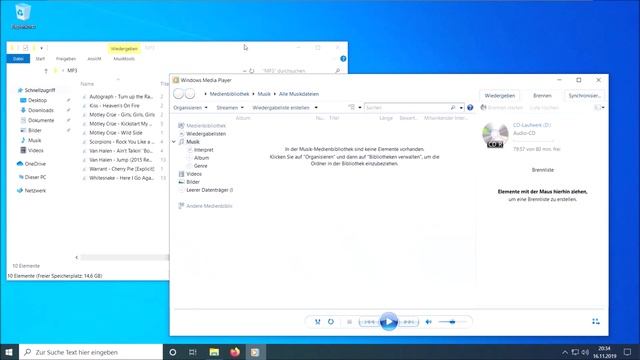The height and width of the screenshot is (360, 640).
Task: Start playback with the blue Play button
Action: (389, 322)
